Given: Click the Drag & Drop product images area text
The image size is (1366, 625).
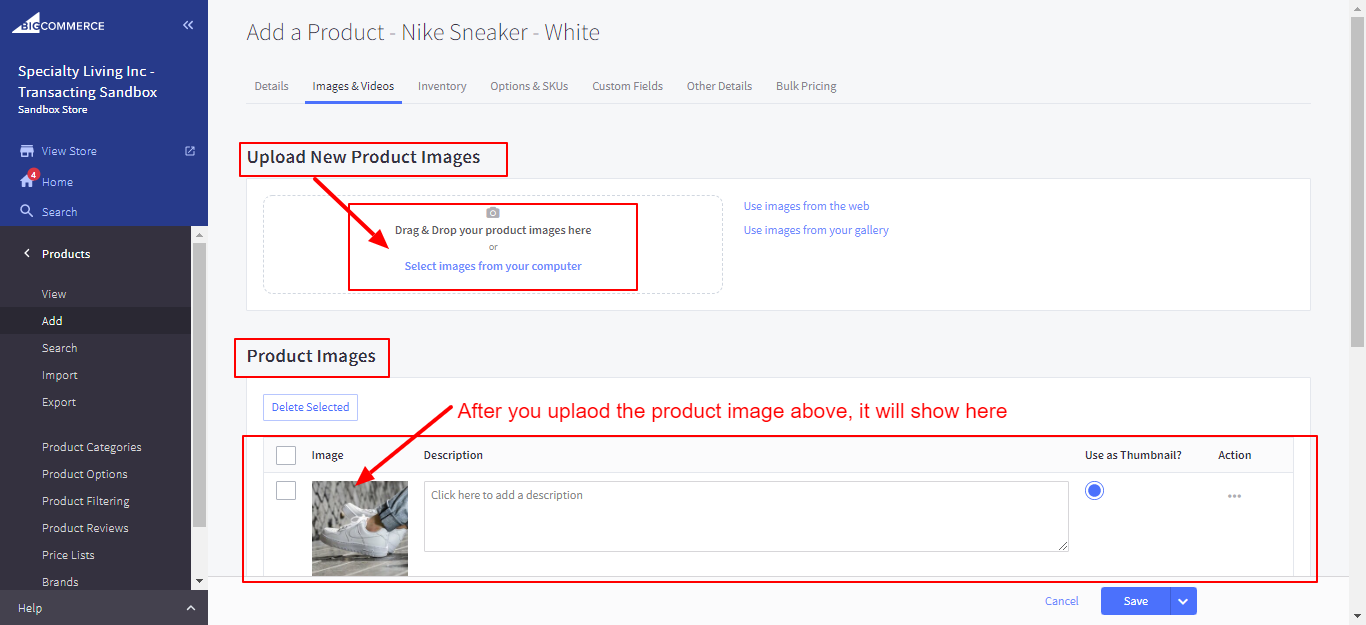Looking at the screenshot, I should pos(493,230).
